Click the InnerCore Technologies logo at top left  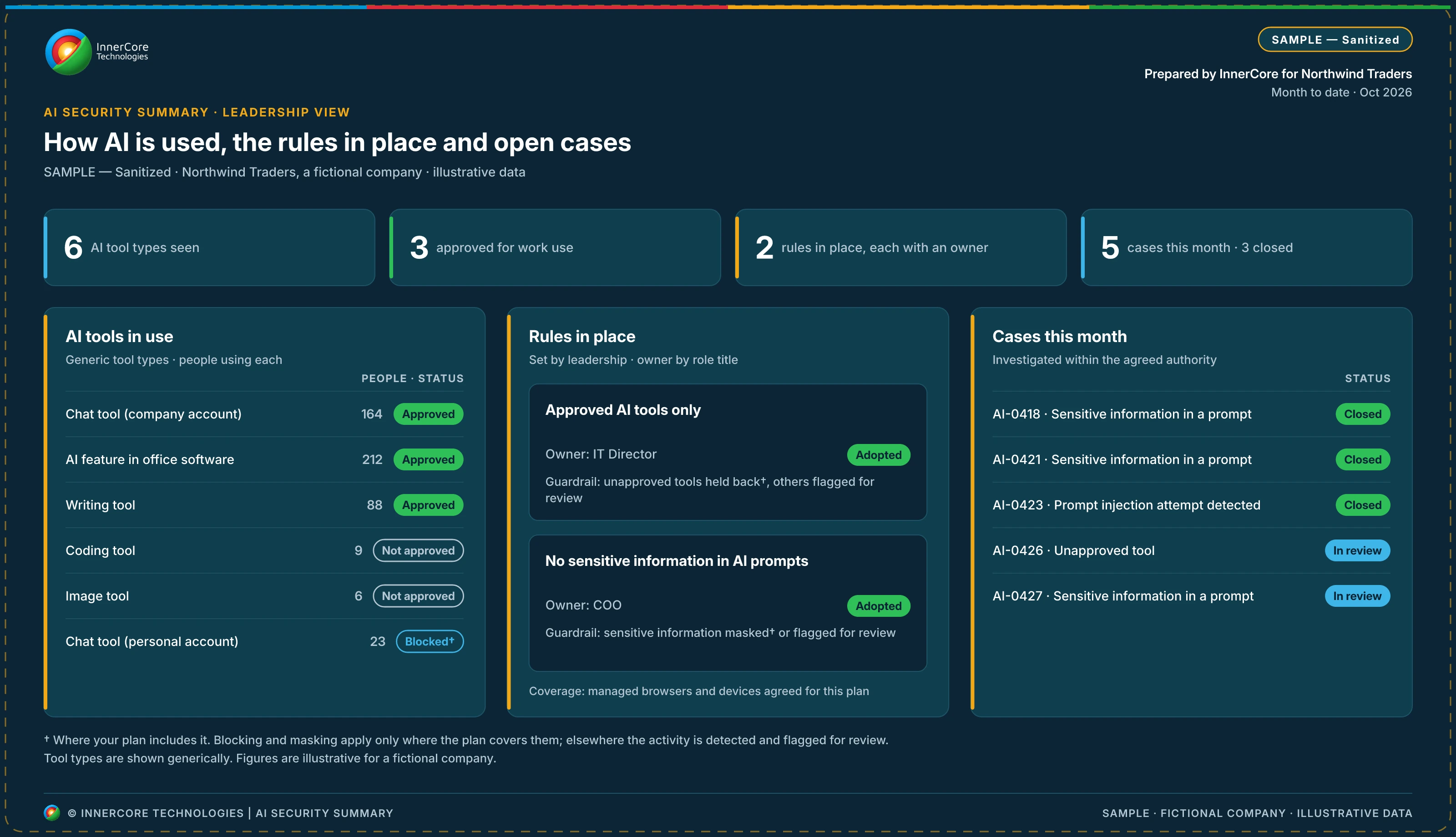96,52
